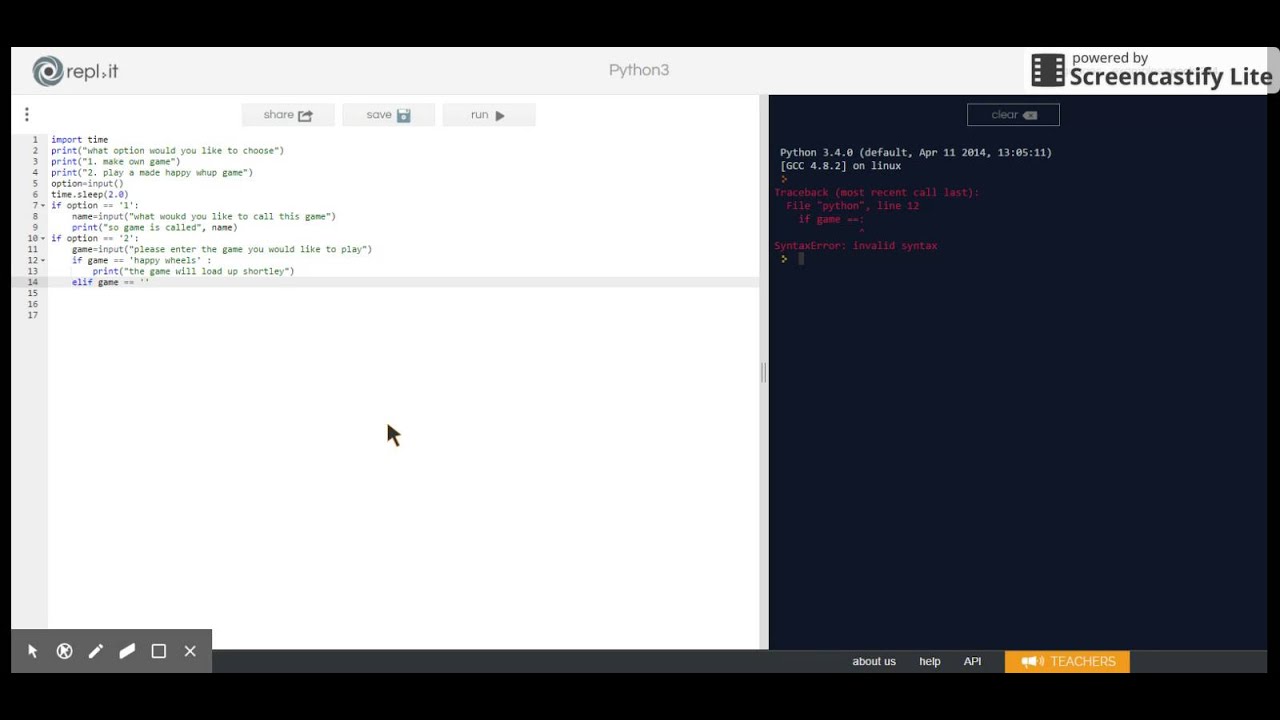Screen dimensions: 1280x720
Task: Click the 'what option would you like' print line
Action: click(x=168, y=151)
